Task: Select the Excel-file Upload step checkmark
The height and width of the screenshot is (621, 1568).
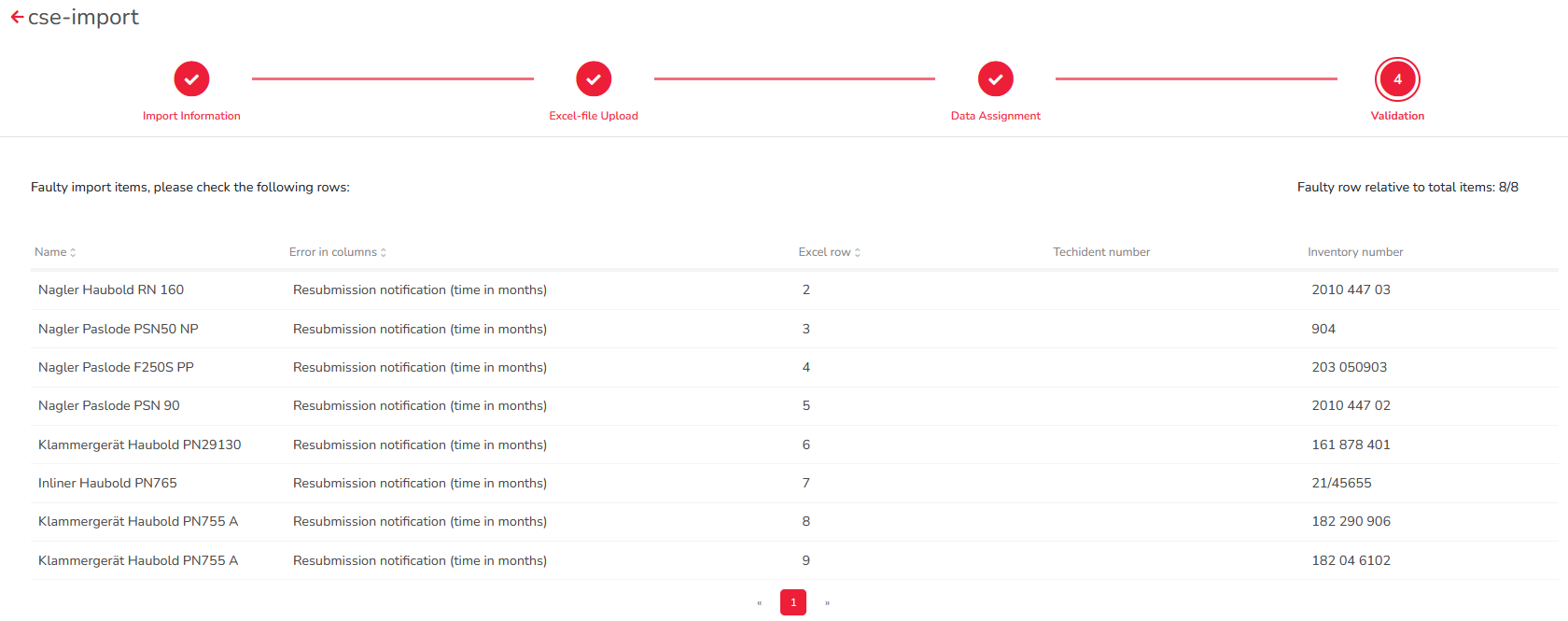Action: [x=594, y=79]
